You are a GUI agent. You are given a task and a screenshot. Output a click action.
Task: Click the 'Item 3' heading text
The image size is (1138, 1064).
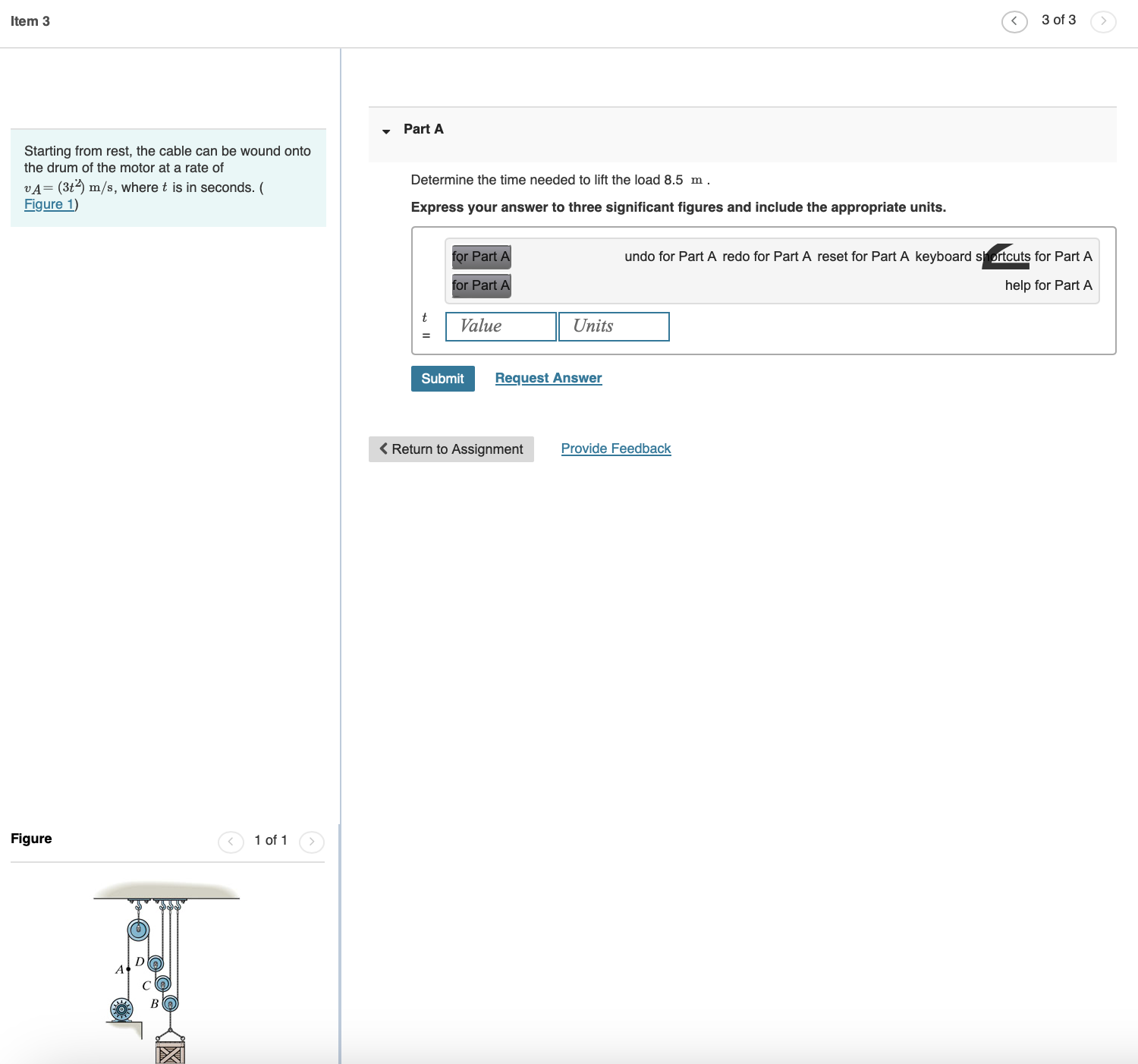tap(30, 21)
